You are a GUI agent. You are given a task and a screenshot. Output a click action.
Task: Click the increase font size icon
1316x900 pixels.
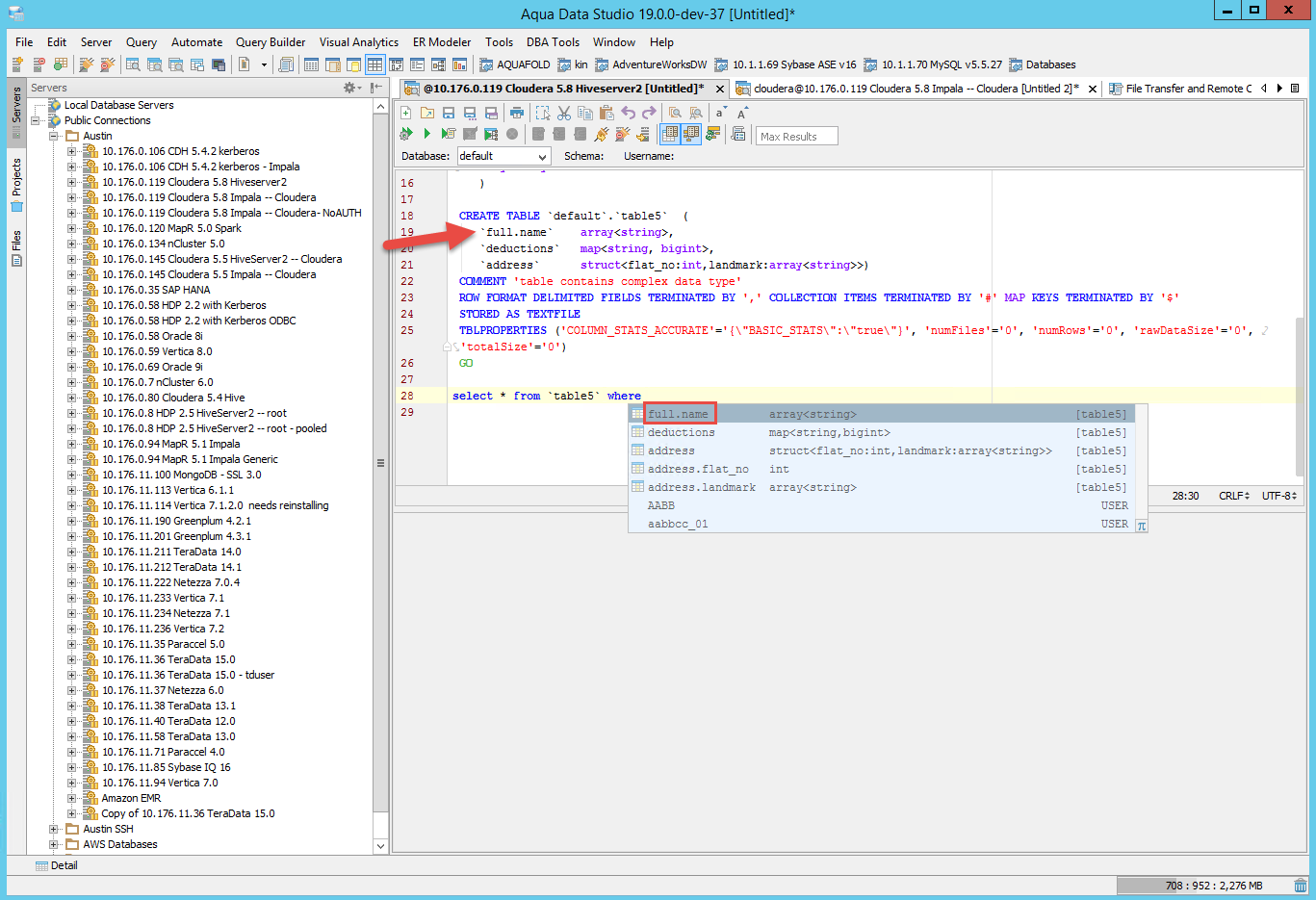pyautogui.click(x=742, y=114)
